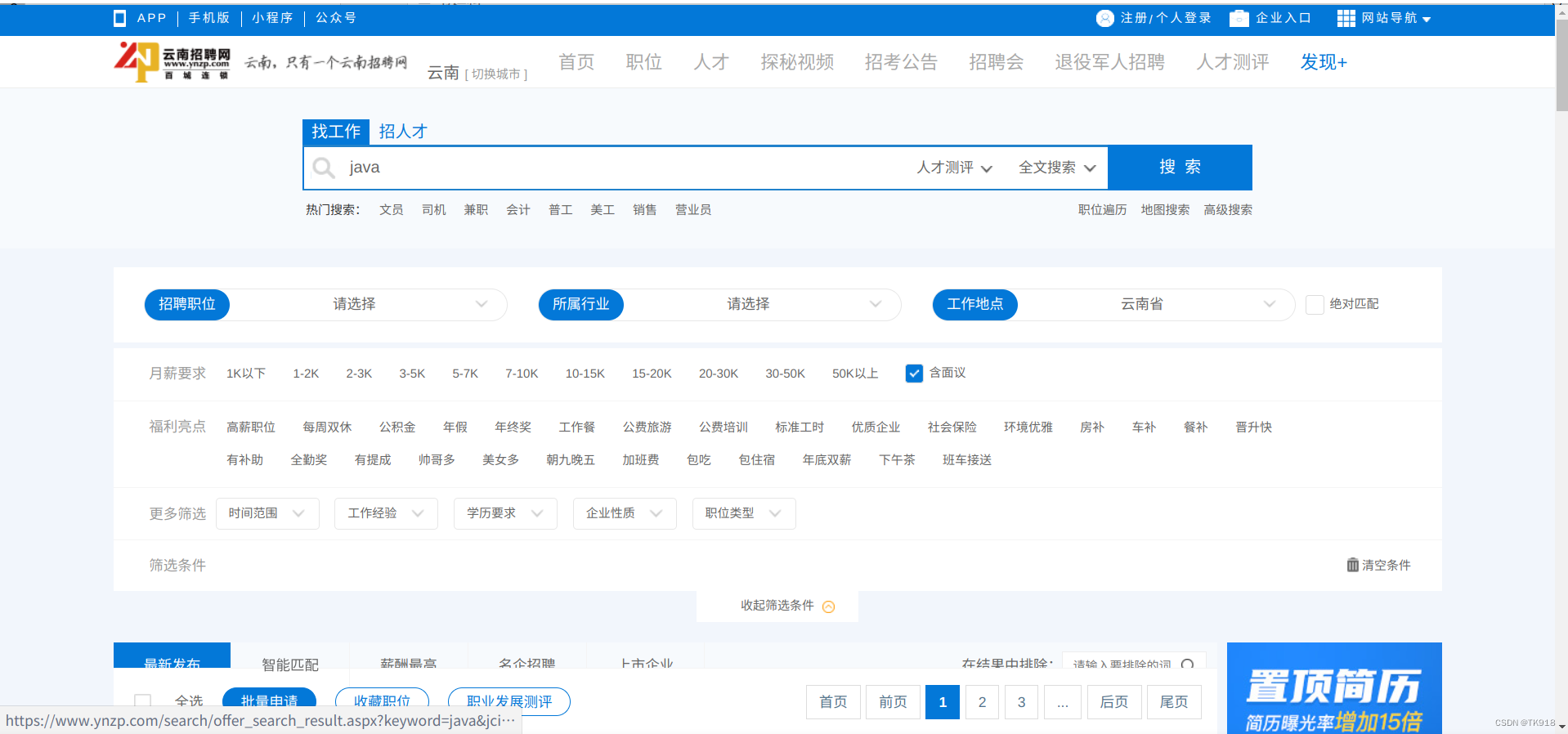This screenshot has width=1568, height=734.
Task: Select the 10-15K salary filter
Action: (x=585, y=374)
